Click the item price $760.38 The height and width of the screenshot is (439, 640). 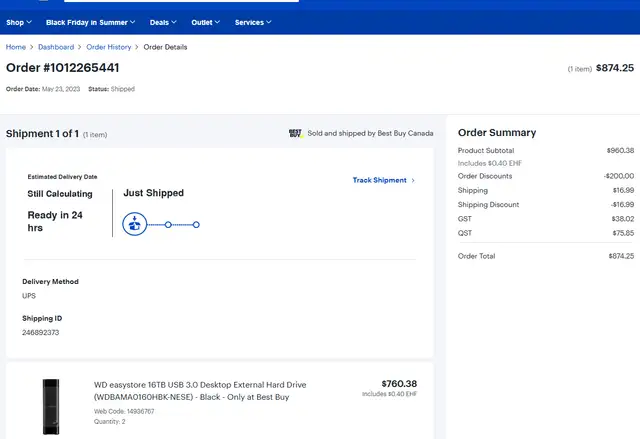point(399,384)
